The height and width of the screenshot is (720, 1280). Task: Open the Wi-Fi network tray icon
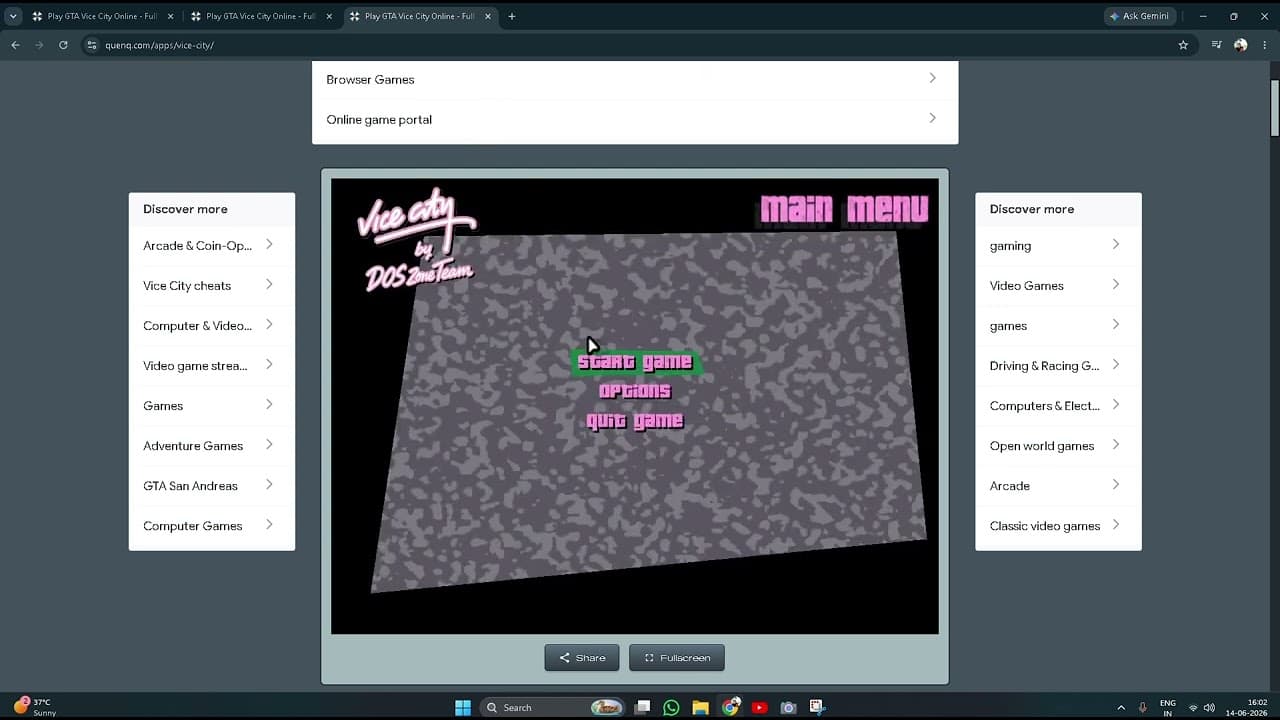pos(1192,707)
